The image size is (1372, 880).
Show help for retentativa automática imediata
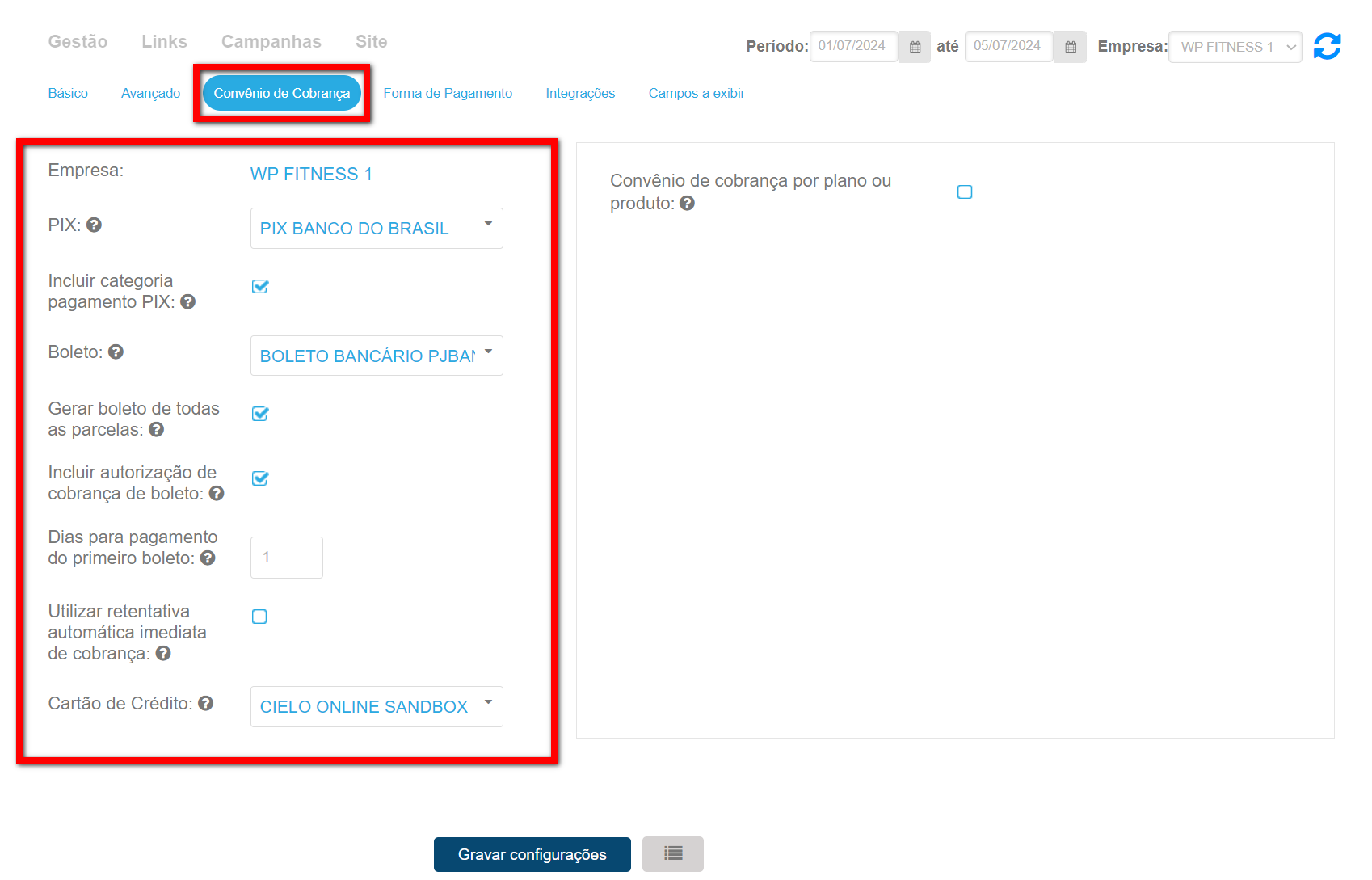point(163,653)
